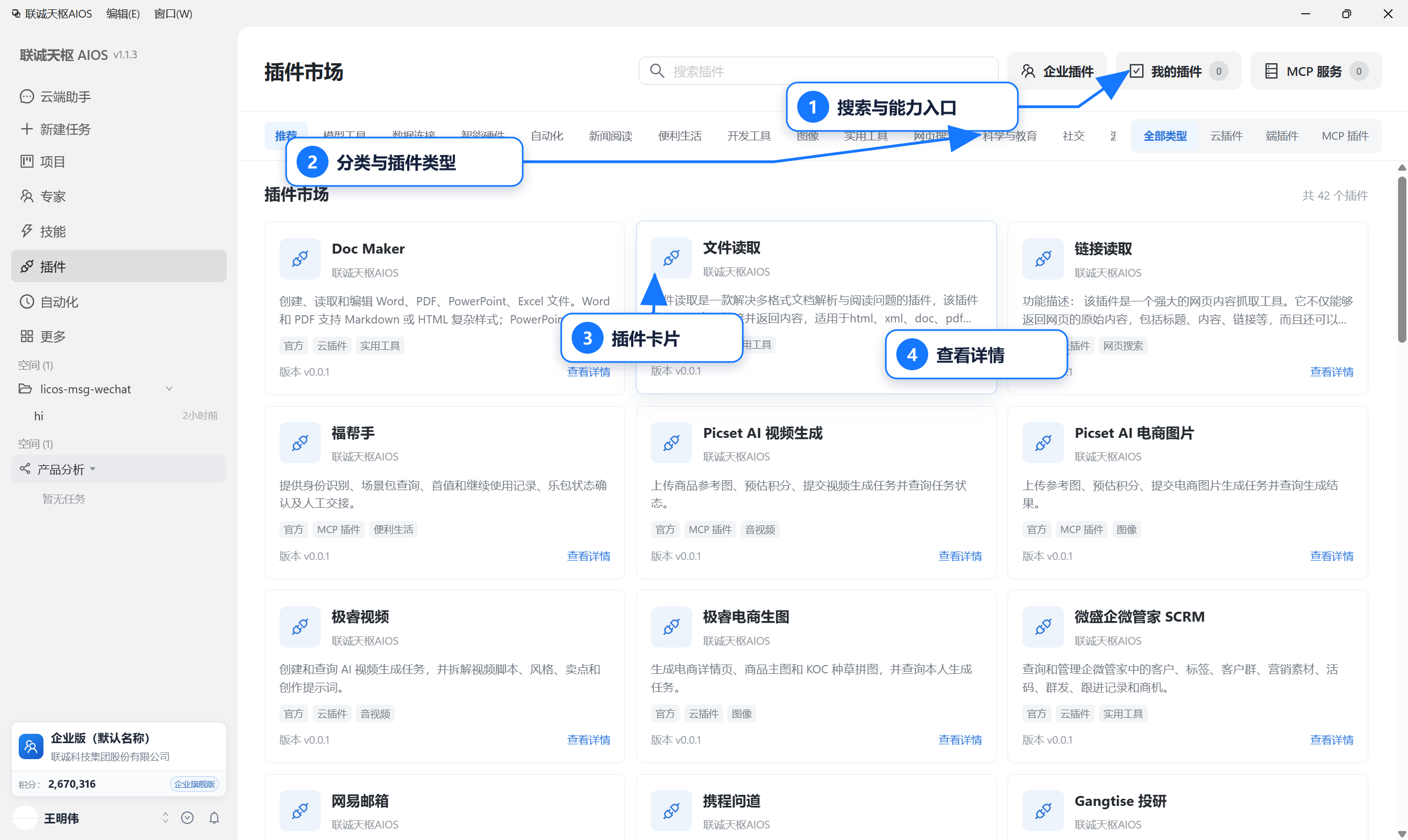Click the 极睿电商生图 plugin icon
Viewport: 1408px width, 840px height.
click(671, 627)
